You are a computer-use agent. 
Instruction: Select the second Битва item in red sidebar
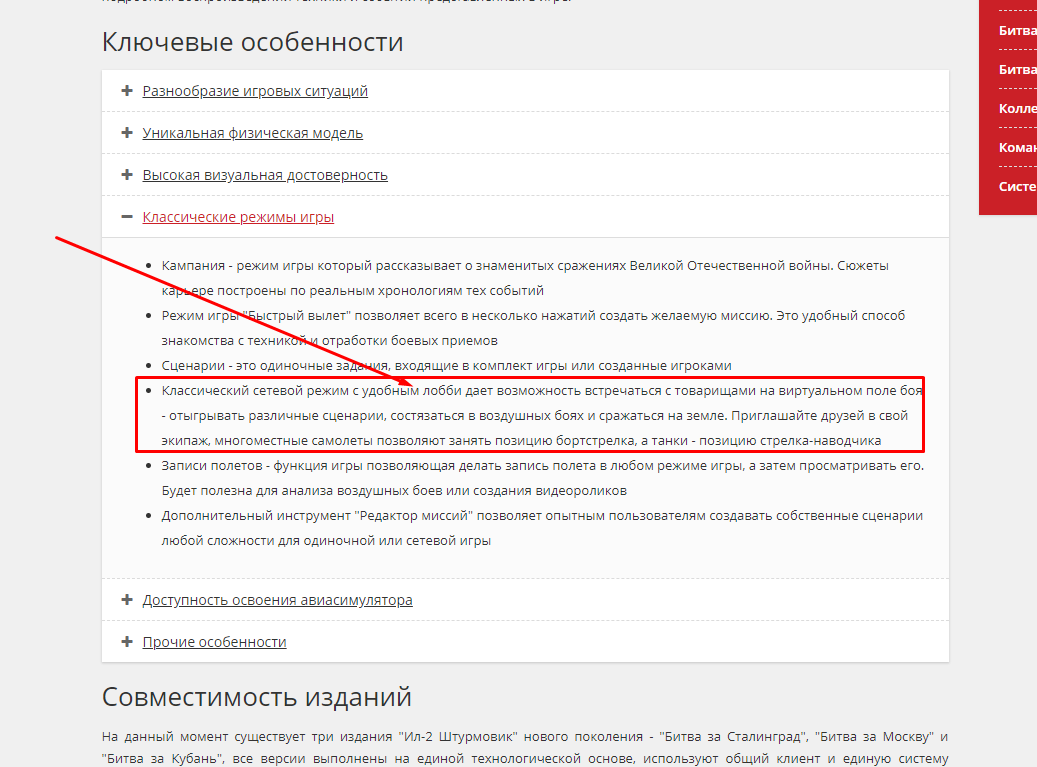pyautogui.click(x=1017, y=69)
